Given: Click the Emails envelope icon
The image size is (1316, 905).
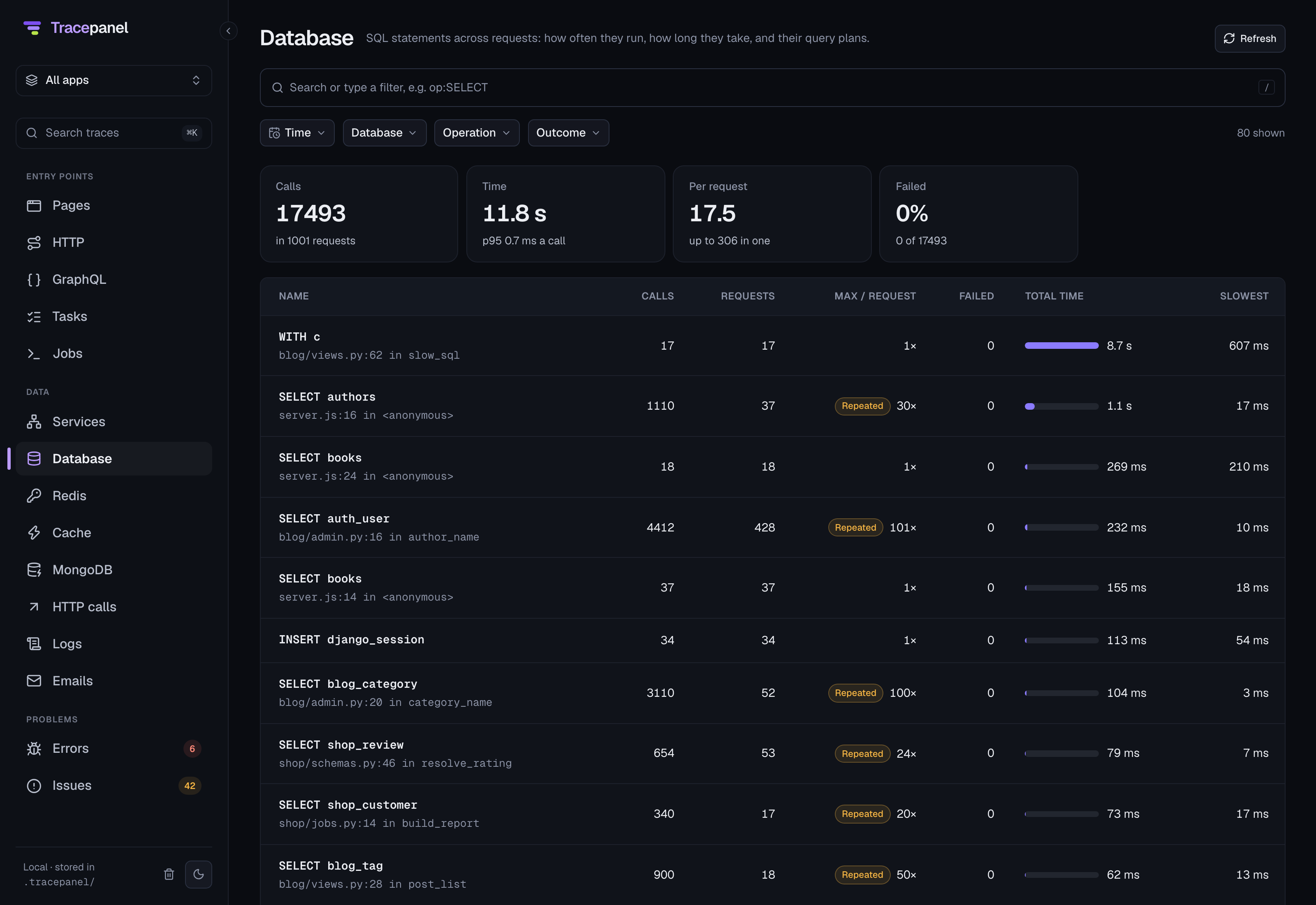Looking at the screenshot, I should pyautogui.click(x=34, y=681).
